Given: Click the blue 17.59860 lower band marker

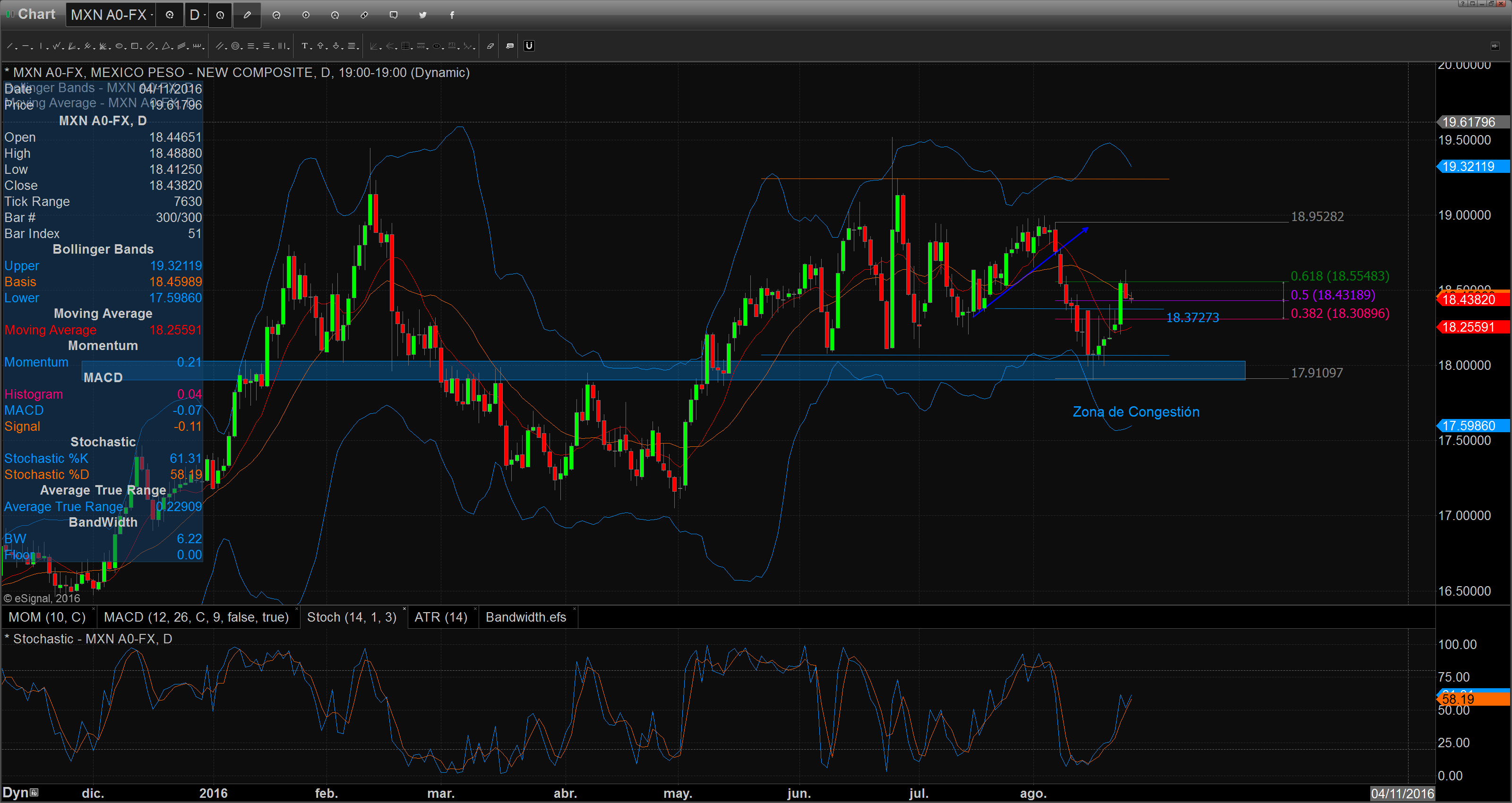Looking at the screenshot, I should (1472, 426).
